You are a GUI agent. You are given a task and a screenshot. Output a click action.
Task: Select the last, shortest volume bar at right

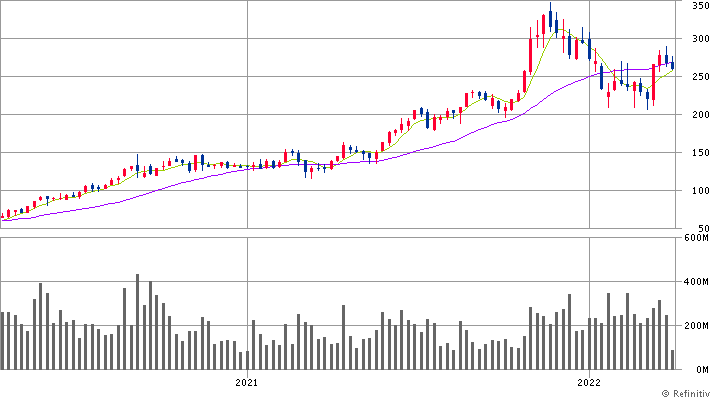tap(671, 359)
